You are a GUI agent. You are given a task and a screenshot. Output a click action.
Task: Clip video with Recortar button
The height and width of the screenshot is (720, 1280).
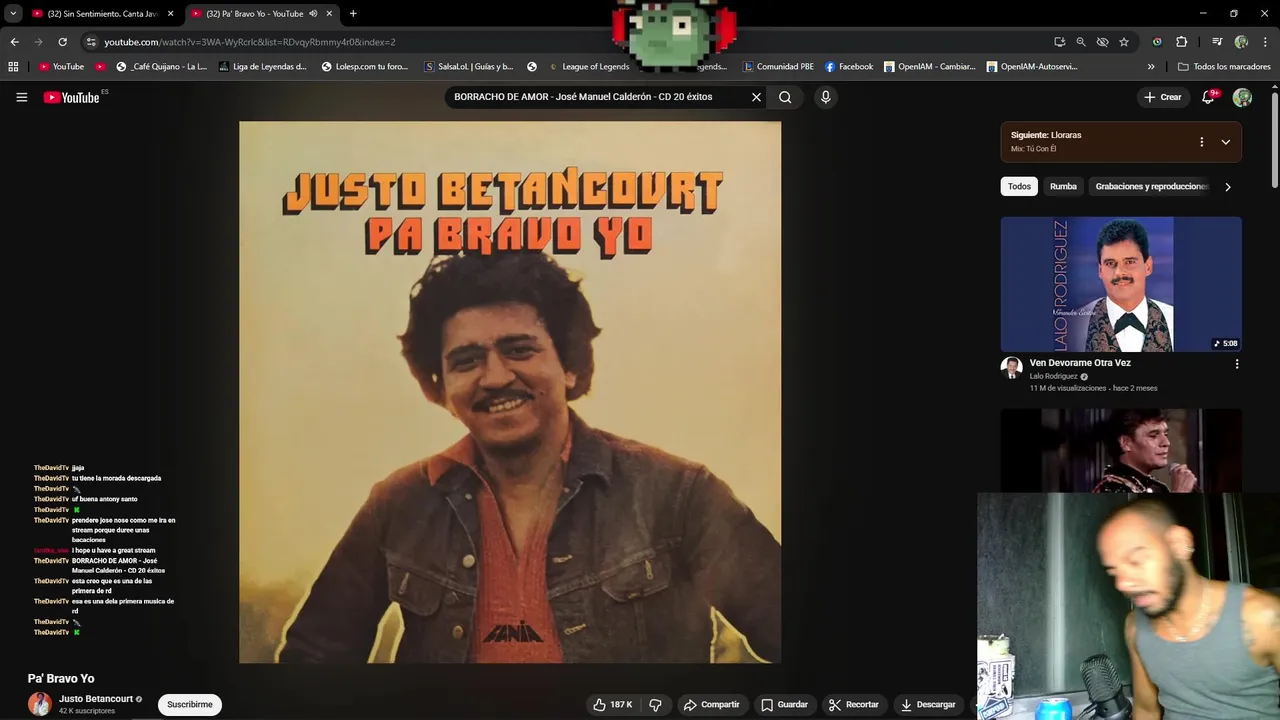(x=853, y=704)
